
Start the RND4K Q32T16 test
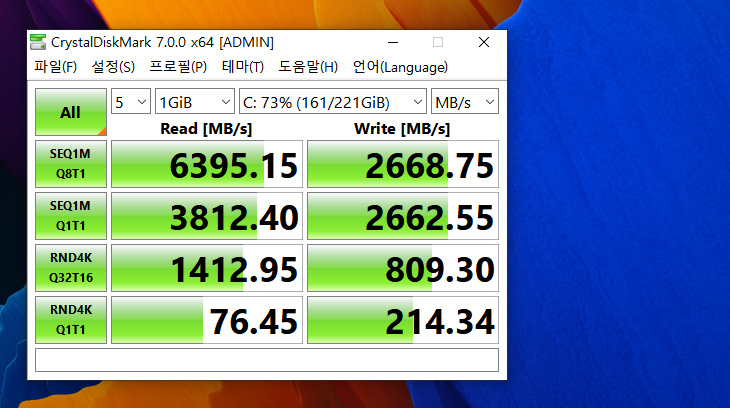pyautogui.click(x=71, y=268)
